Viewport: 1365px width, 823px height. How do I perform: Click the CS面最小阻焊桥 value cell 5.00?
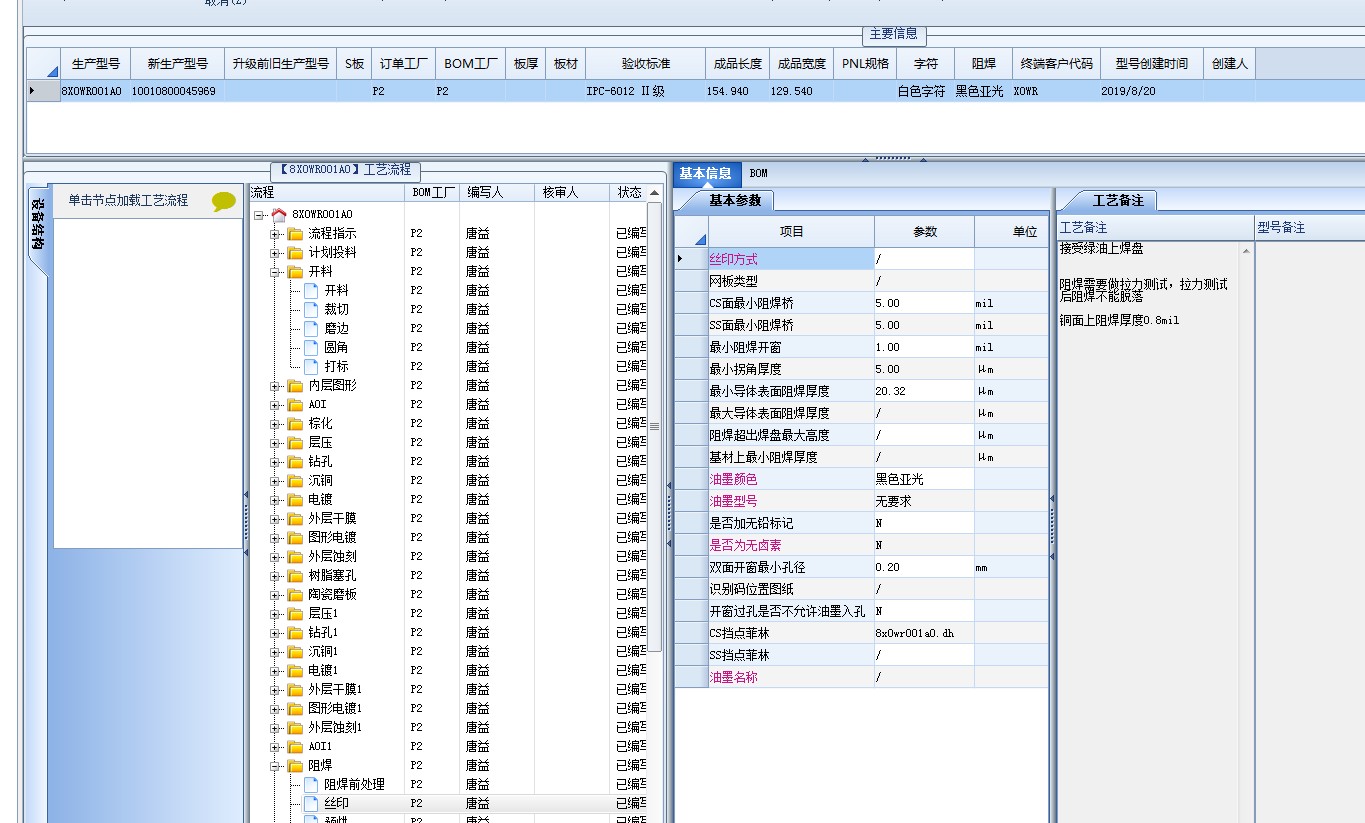click(924, 303)
